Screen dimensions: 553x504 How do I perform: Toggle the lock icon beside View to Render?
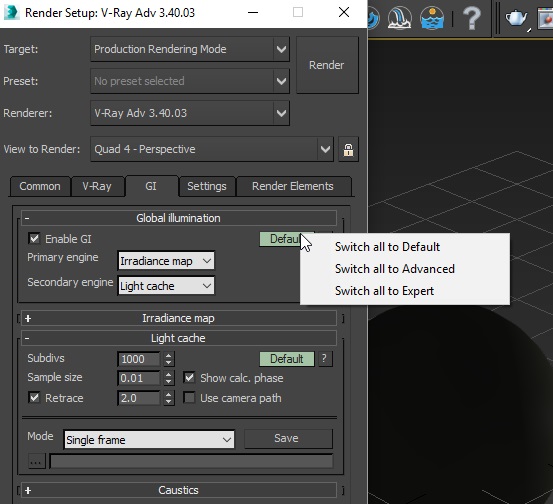[348, 150]
